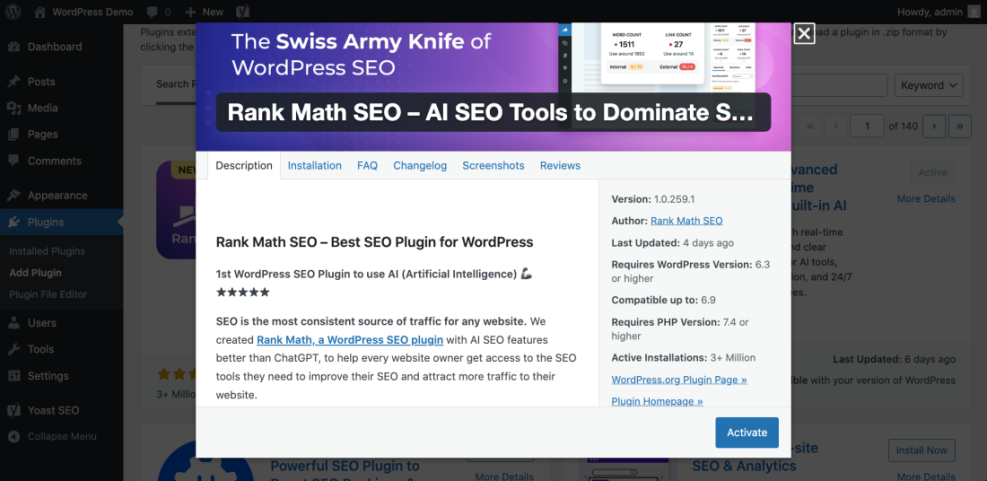Click the Posts pin icon
The image size is (987, 481).
14,82
